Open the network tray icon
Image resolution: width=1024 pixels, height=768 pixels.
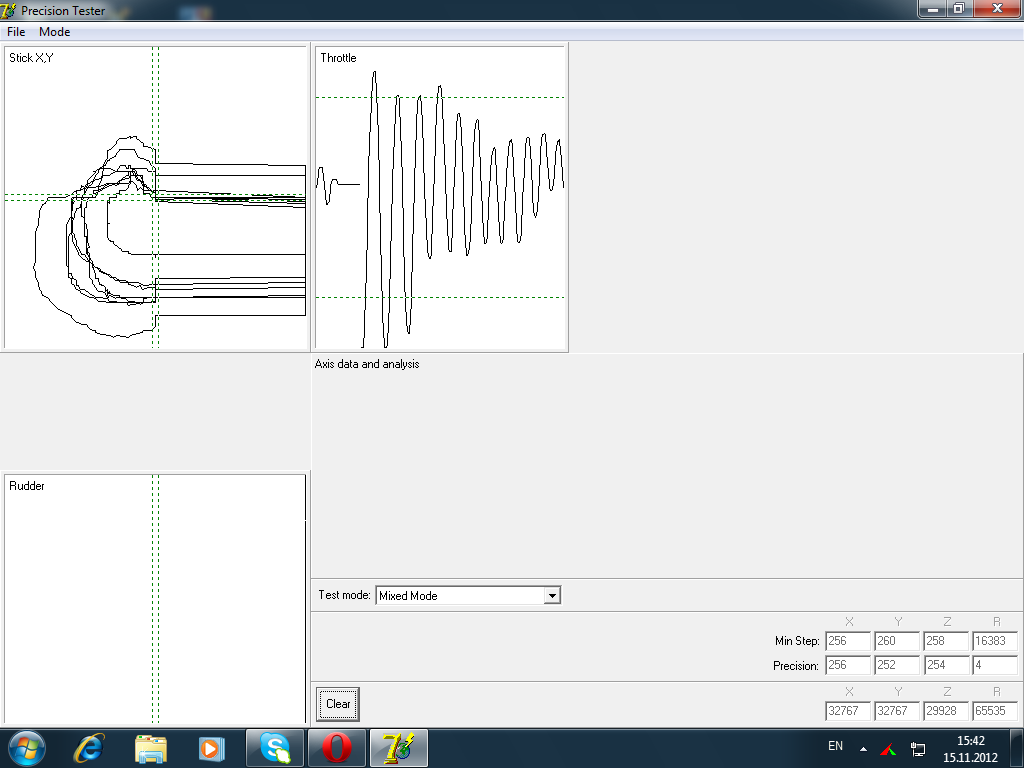click(x=918, y=748)
